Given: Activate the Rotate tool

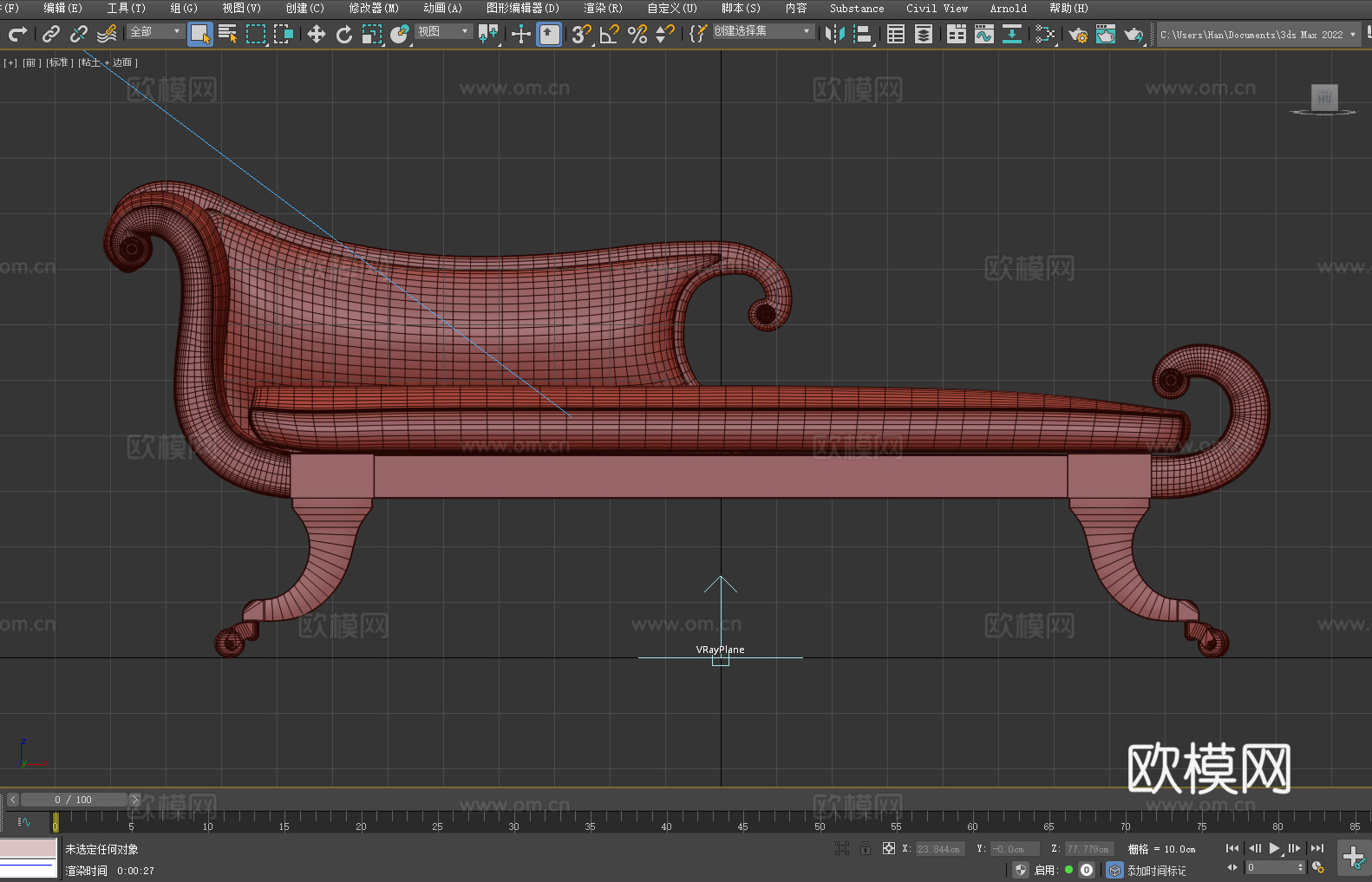Looking at the screenshot, I should click(x=344, y=34).
